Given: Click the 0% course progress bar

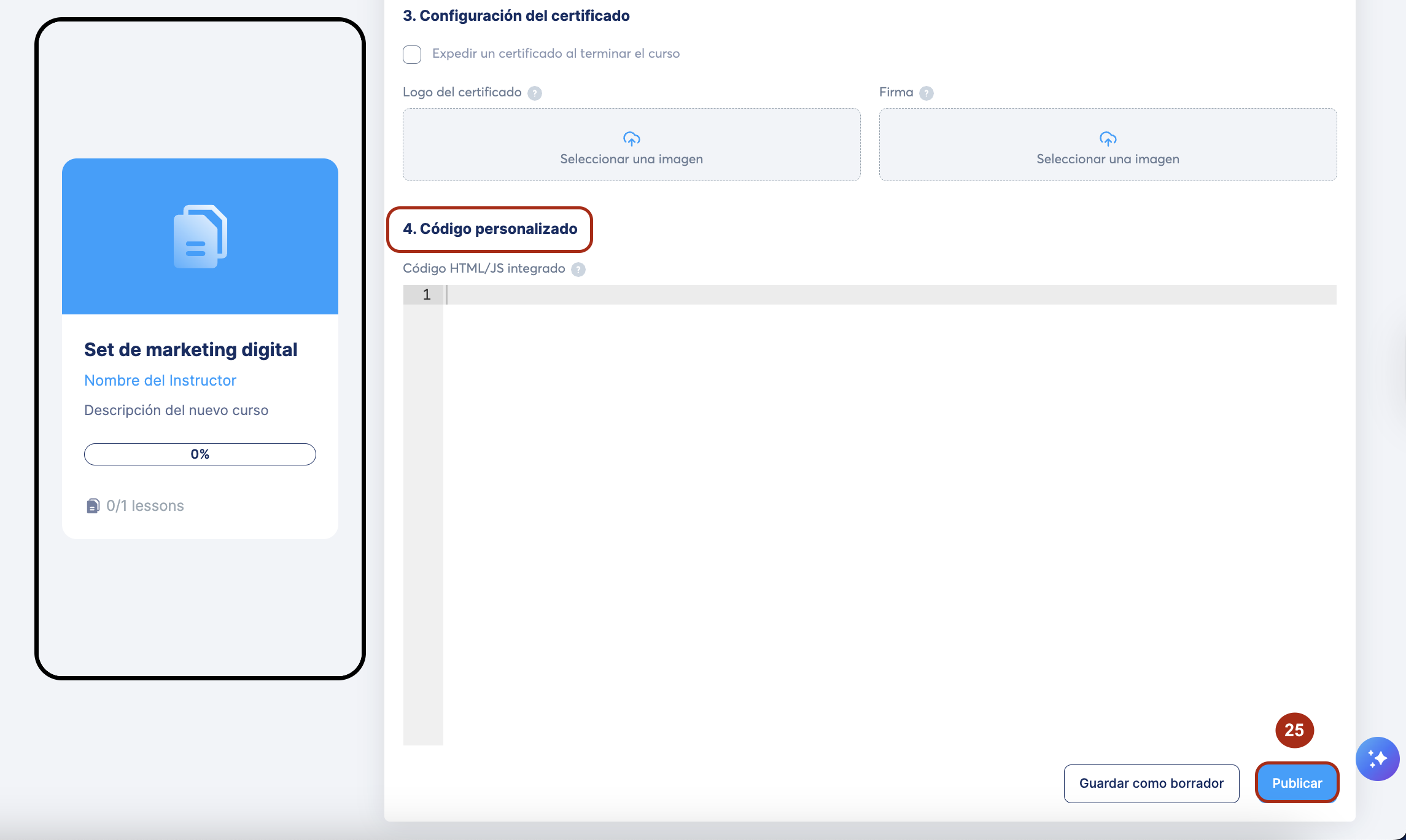Looking at the screenshot, I should click(200, 454).
